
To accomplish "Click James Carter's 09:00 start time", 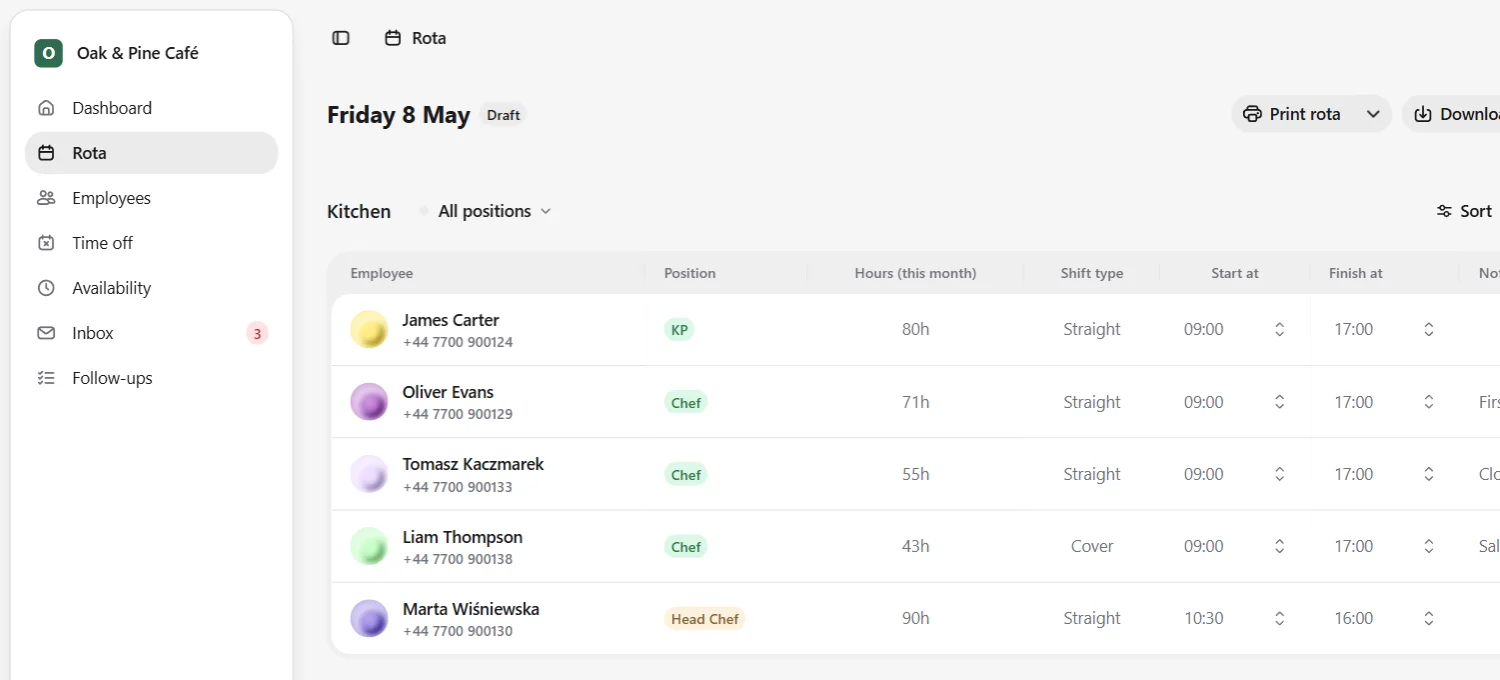I will click(1204, 329).
